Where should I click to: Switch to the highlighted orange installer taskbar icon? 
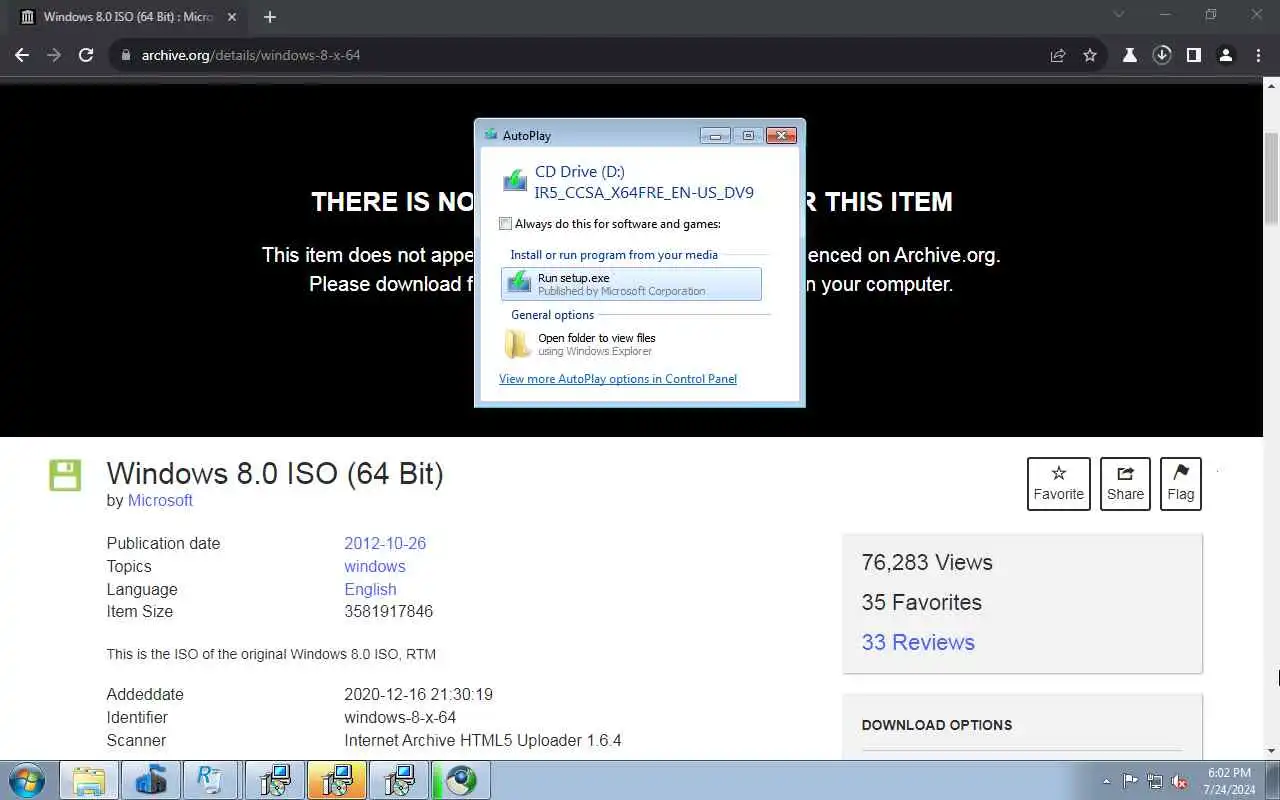click(336, 780)
